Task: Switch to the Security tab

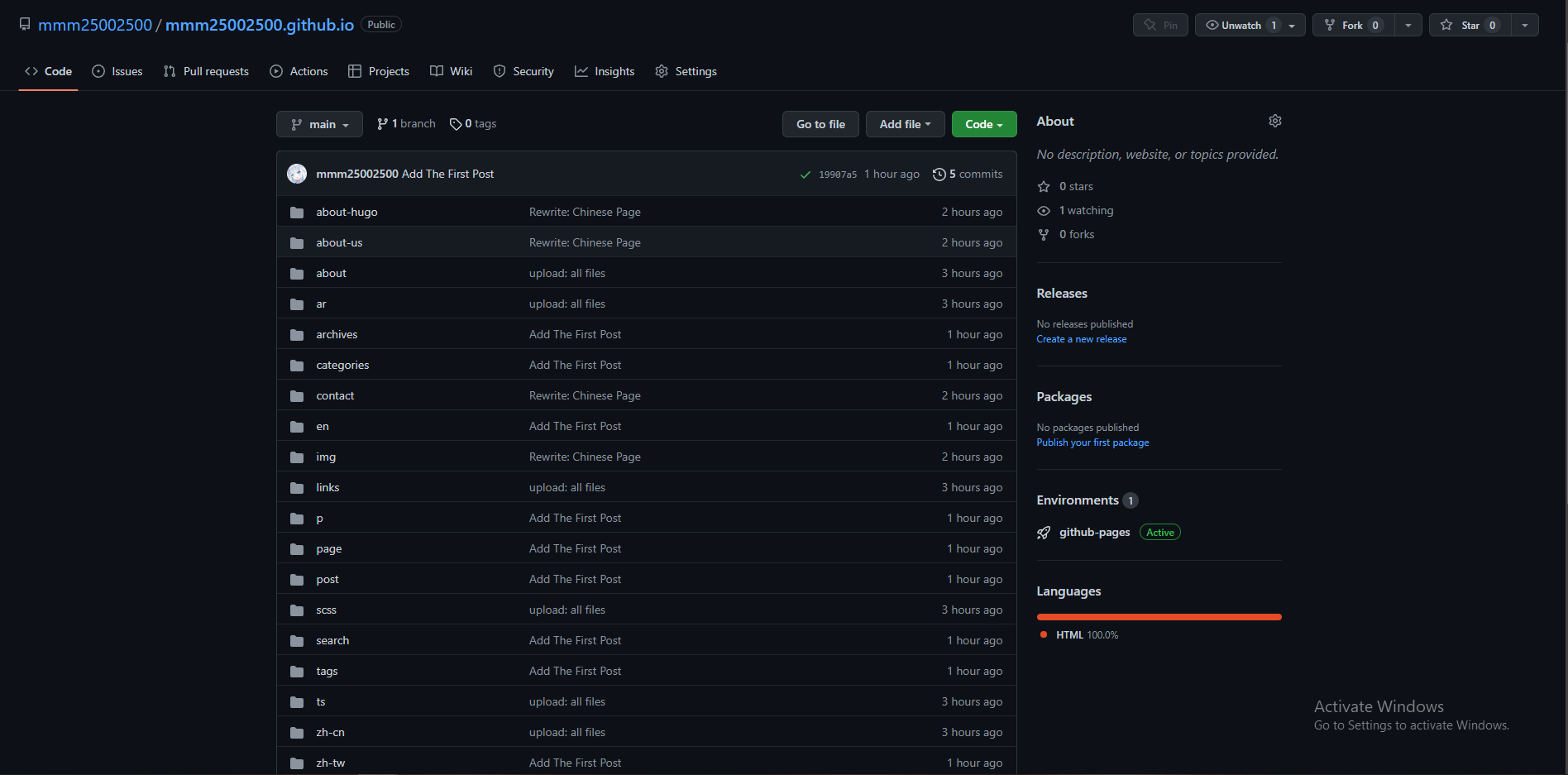Action: tap(523, 71)
